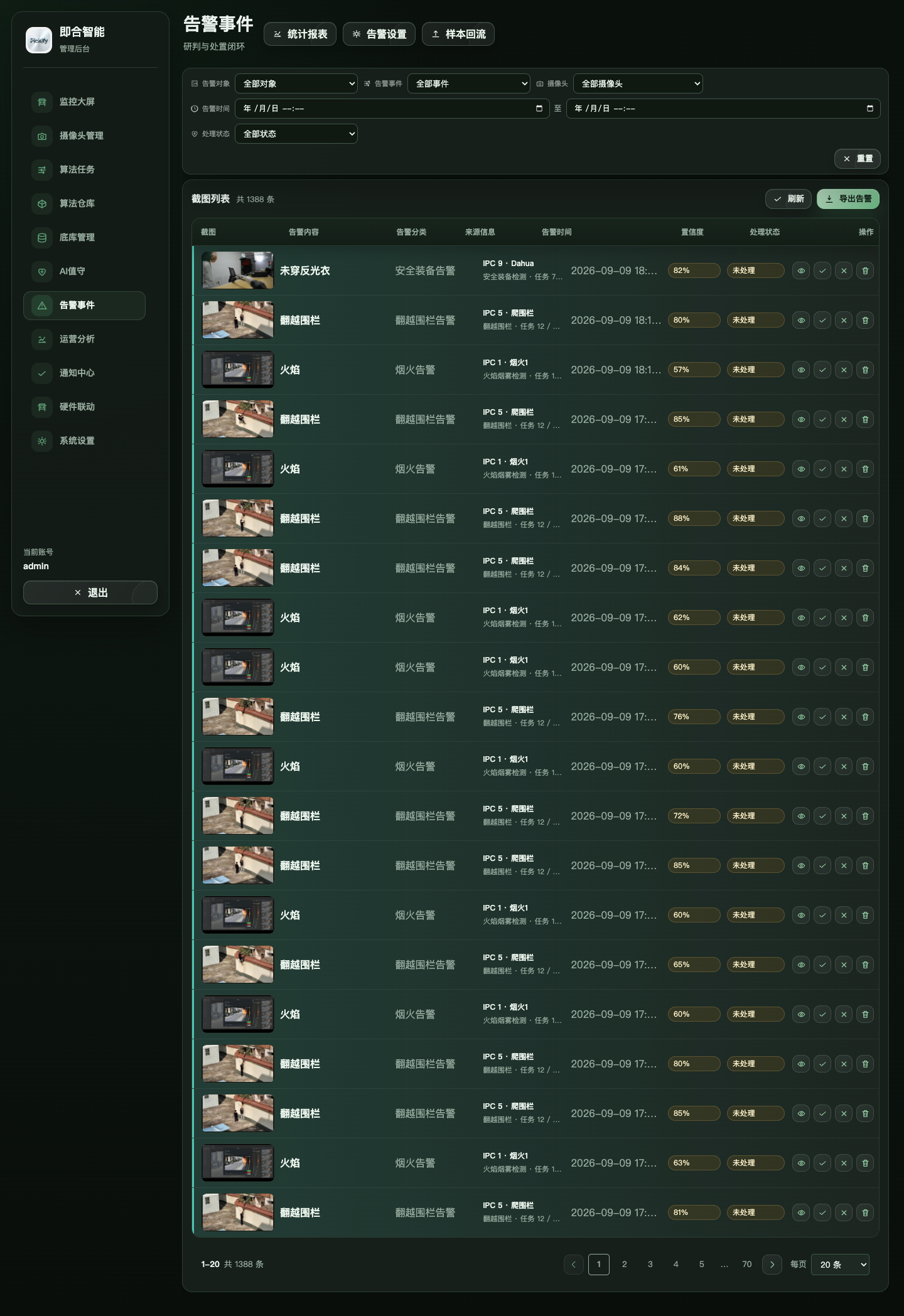The width and height of the screenshot is (904, 1316).
Task: Open the screenshot thumbnail of the 未穿反光衣 alert
Action: tap(238, 270)
